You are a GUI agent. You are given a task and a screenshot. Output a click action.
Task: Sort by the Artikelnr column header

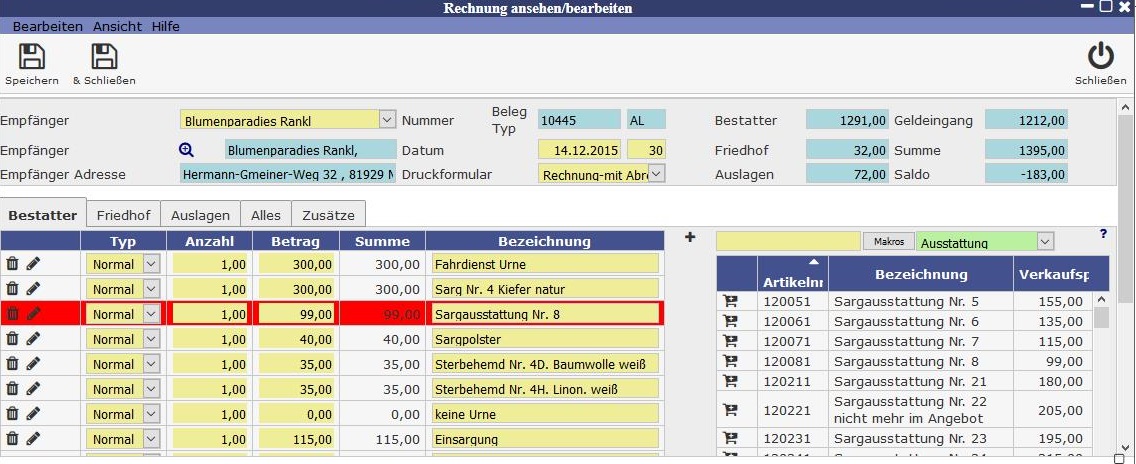pyautogui.click(x=792, y=275)
